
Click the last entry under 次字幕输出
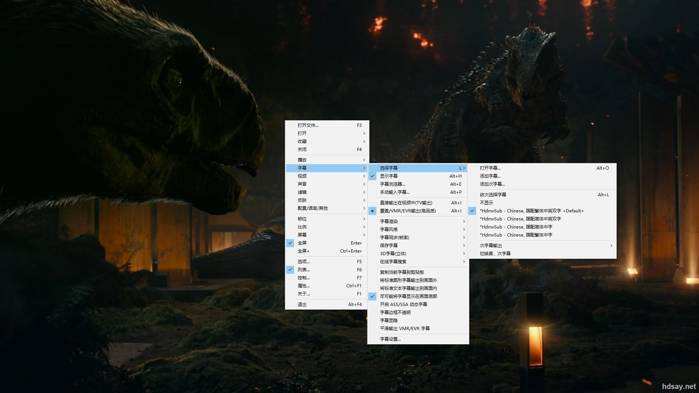(542, 254)
